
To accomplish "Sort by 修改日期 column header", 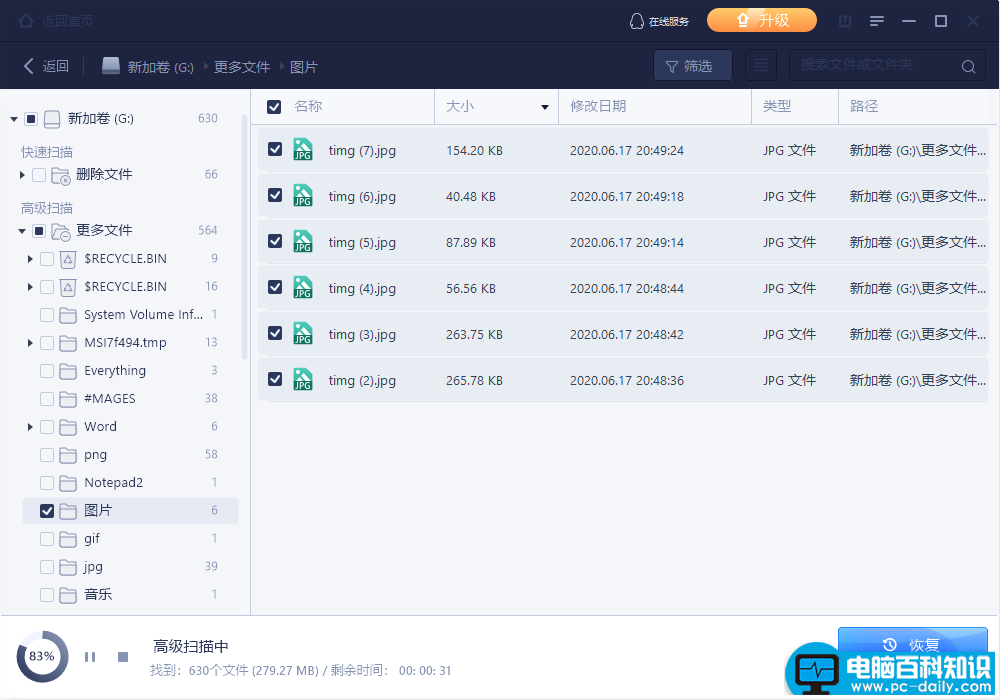I will point(598,106).
